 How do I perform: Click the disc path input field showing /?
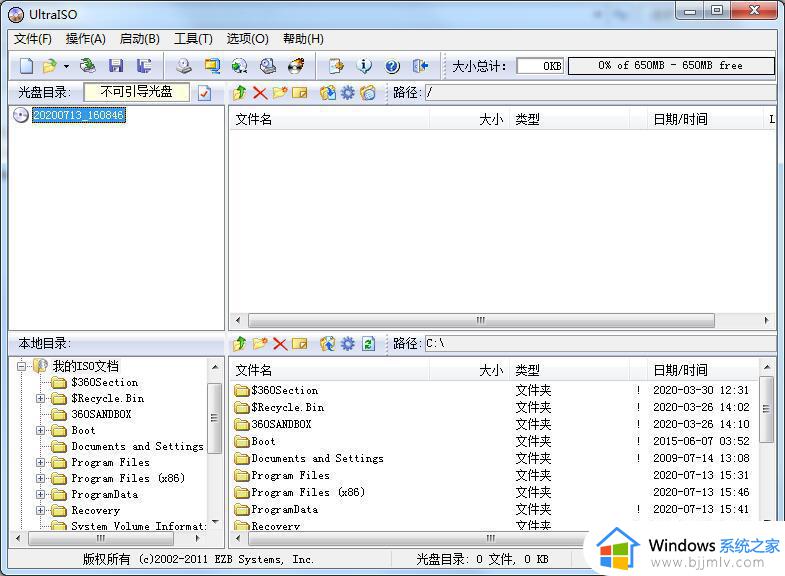tap(600, 93)
